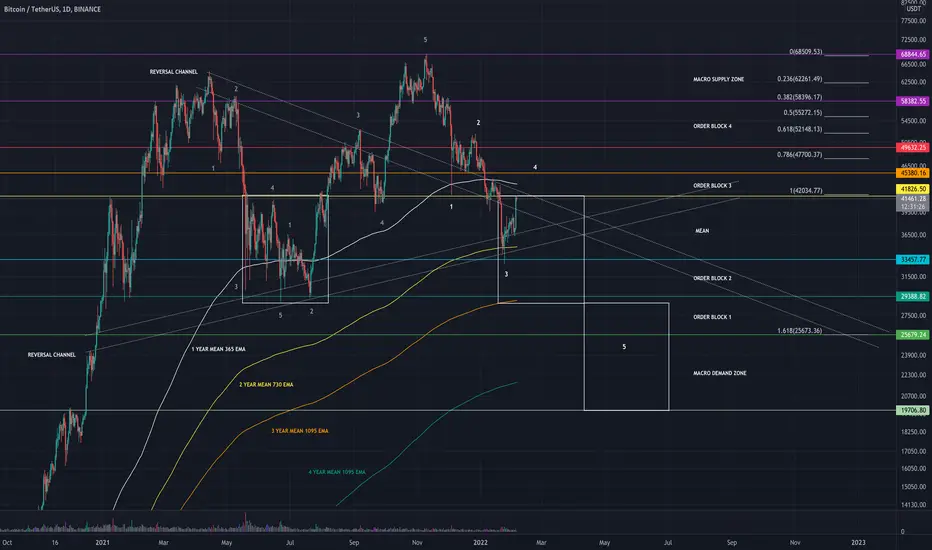Select the 2022 label on time axis

pyautogui.click(x=480, y=542)
